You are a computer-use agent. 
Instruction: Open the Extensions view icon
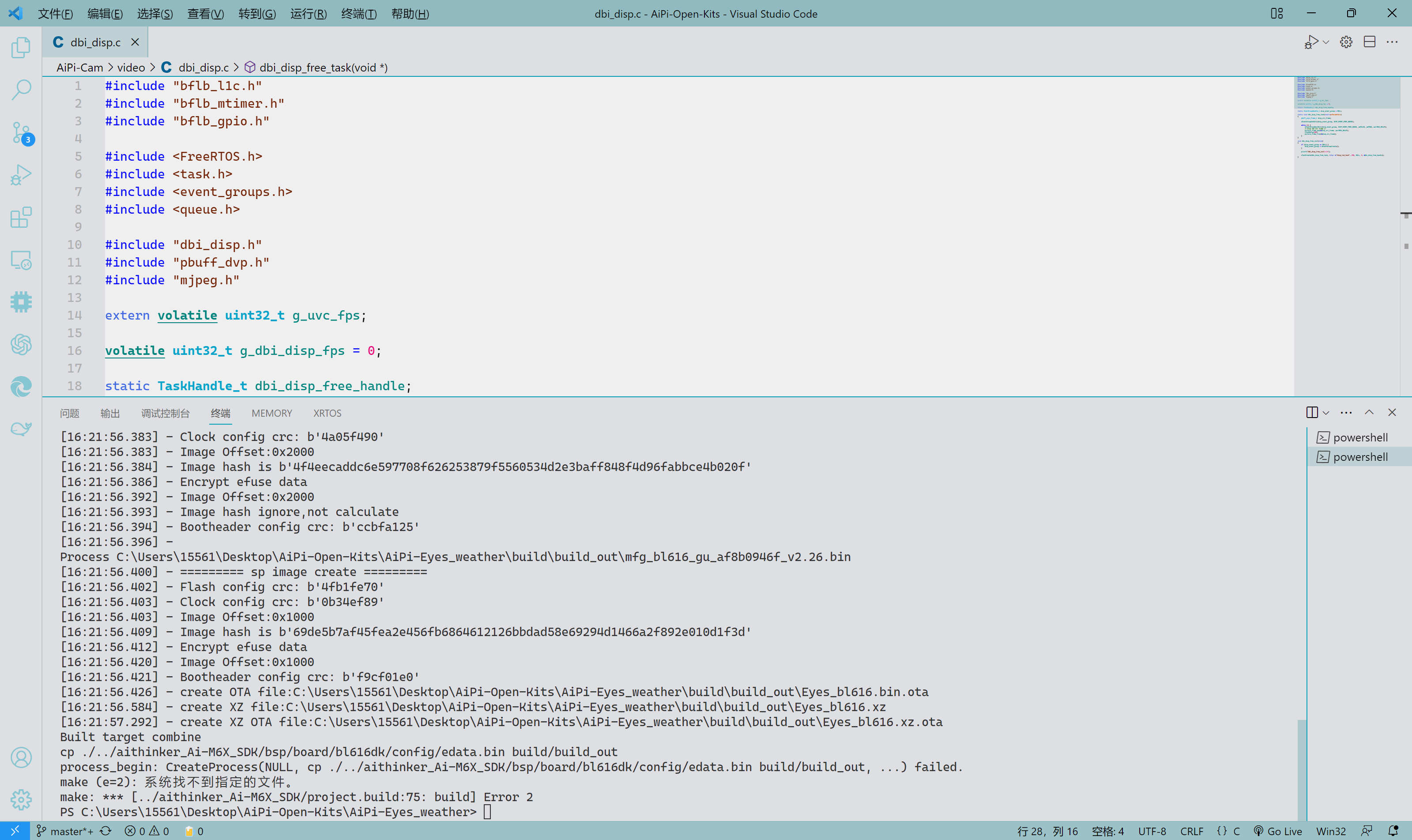tap(21, 217)
